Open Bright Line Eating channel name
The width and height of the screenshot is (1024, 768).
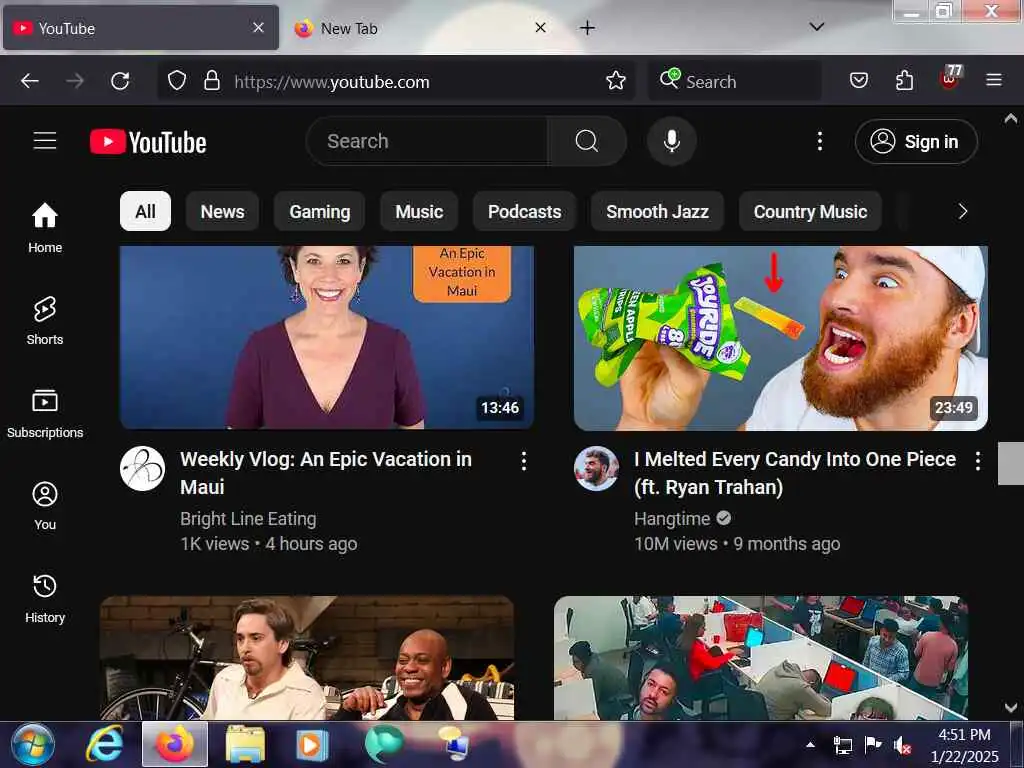point(248,519)
